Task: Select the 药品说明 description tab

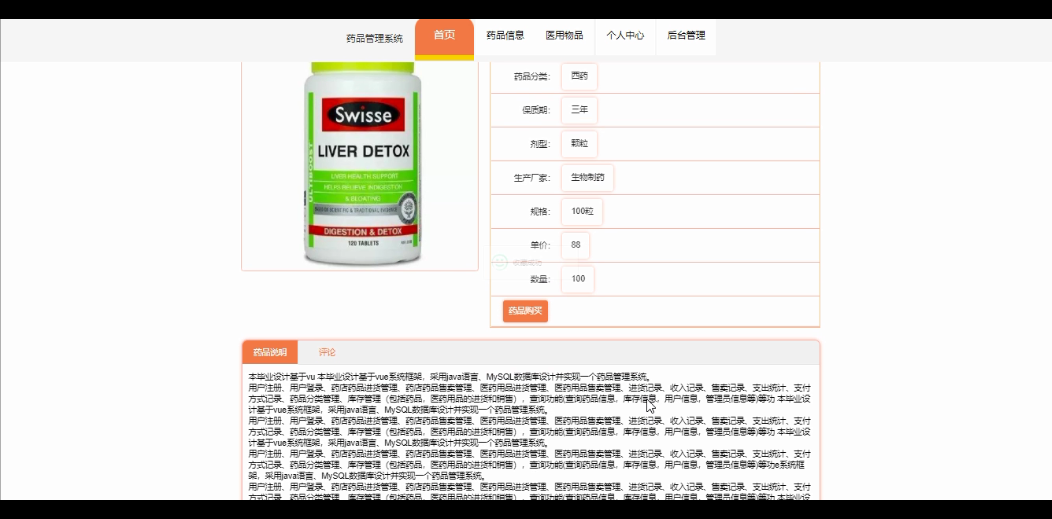Action: tap(270, 352)
